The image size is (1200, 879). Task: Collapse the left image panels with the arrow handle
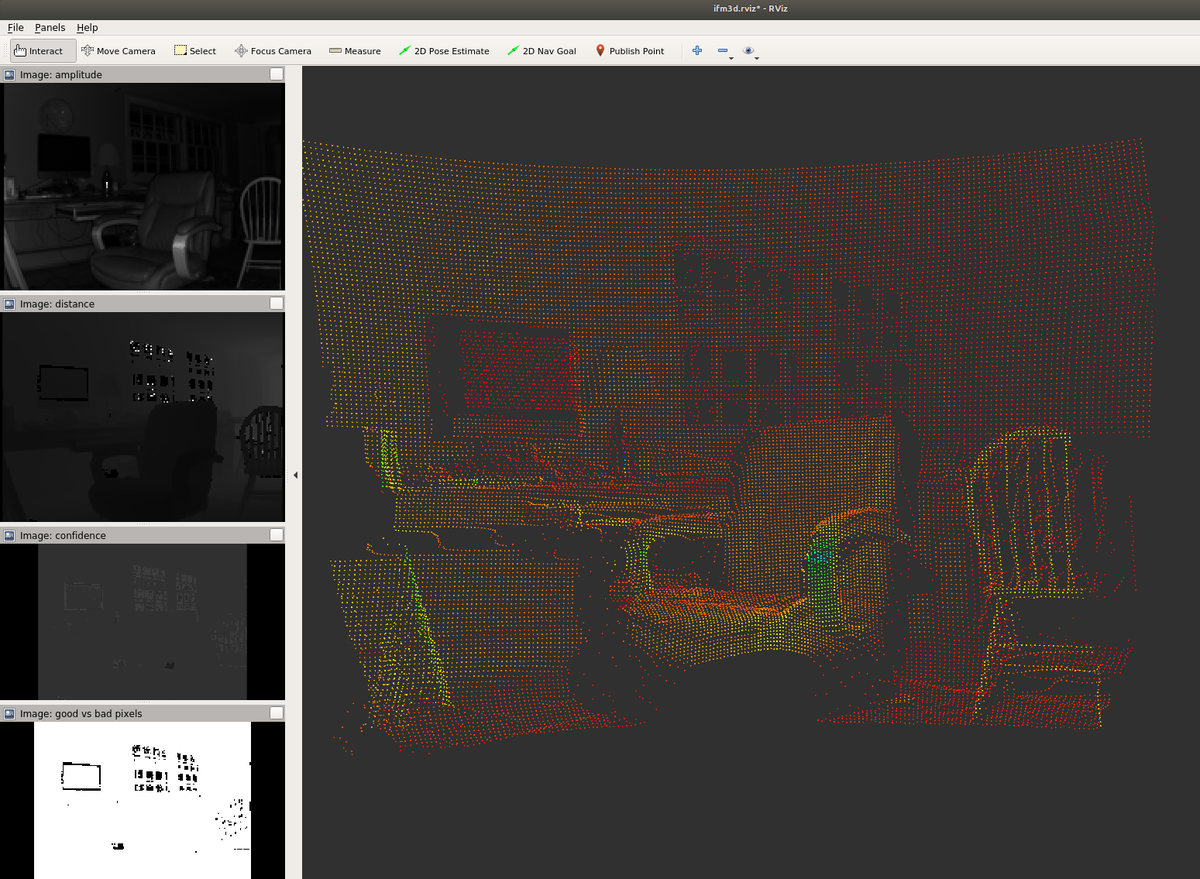coord(295,475)
